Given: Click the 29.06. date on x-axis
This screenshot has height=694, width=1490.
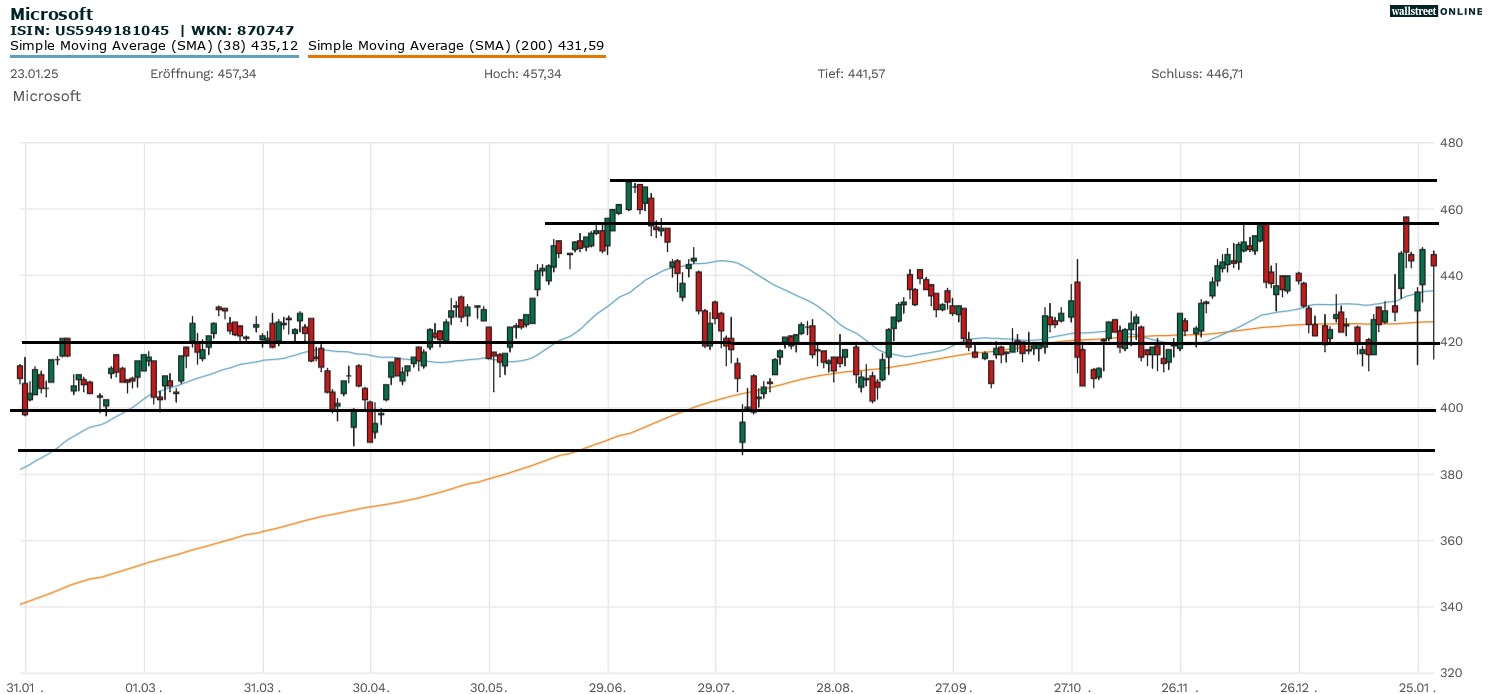Looking at the screenshot, I should point(608,687).
